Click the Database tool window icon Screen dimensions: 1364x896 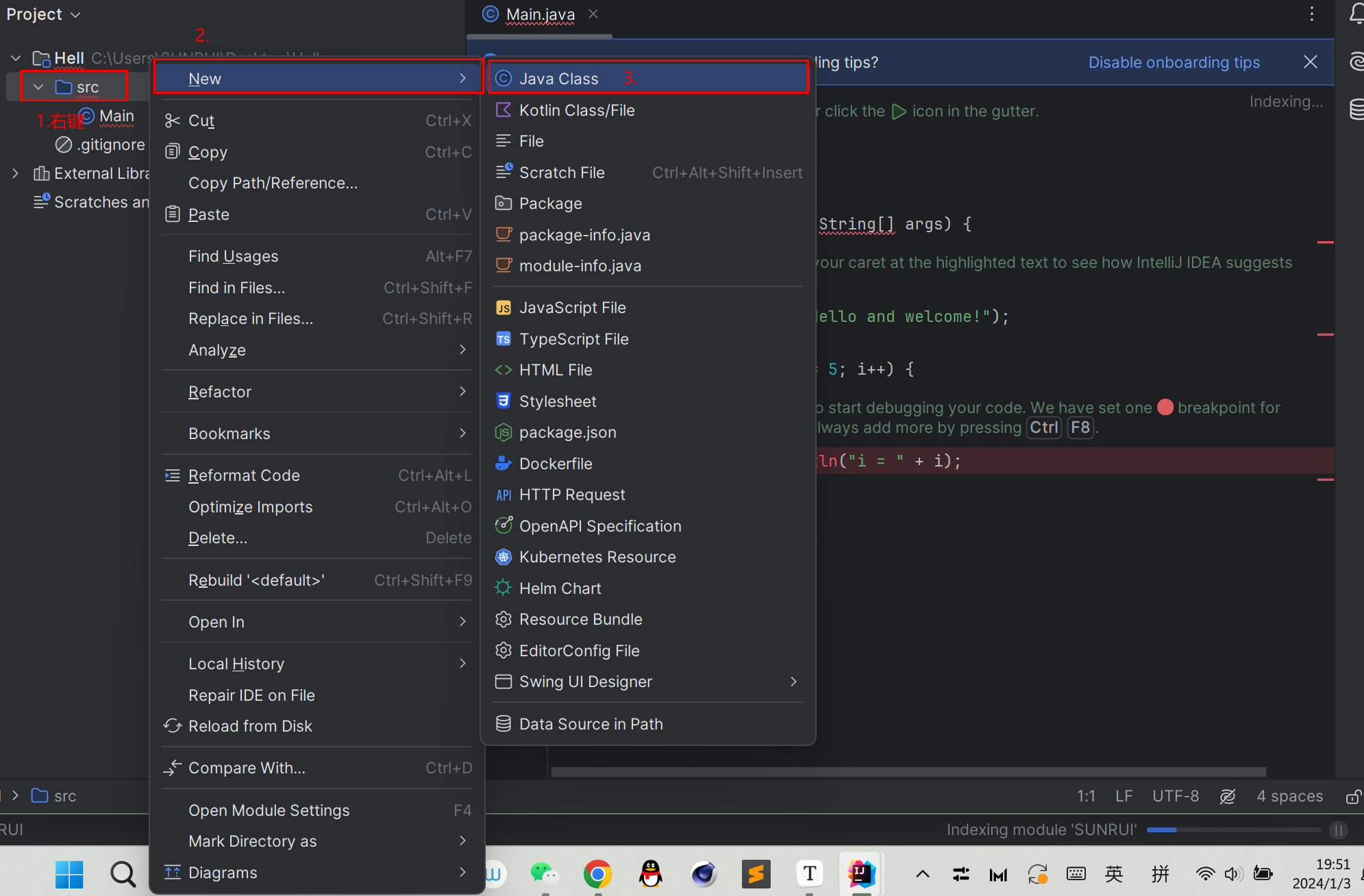1356,110
